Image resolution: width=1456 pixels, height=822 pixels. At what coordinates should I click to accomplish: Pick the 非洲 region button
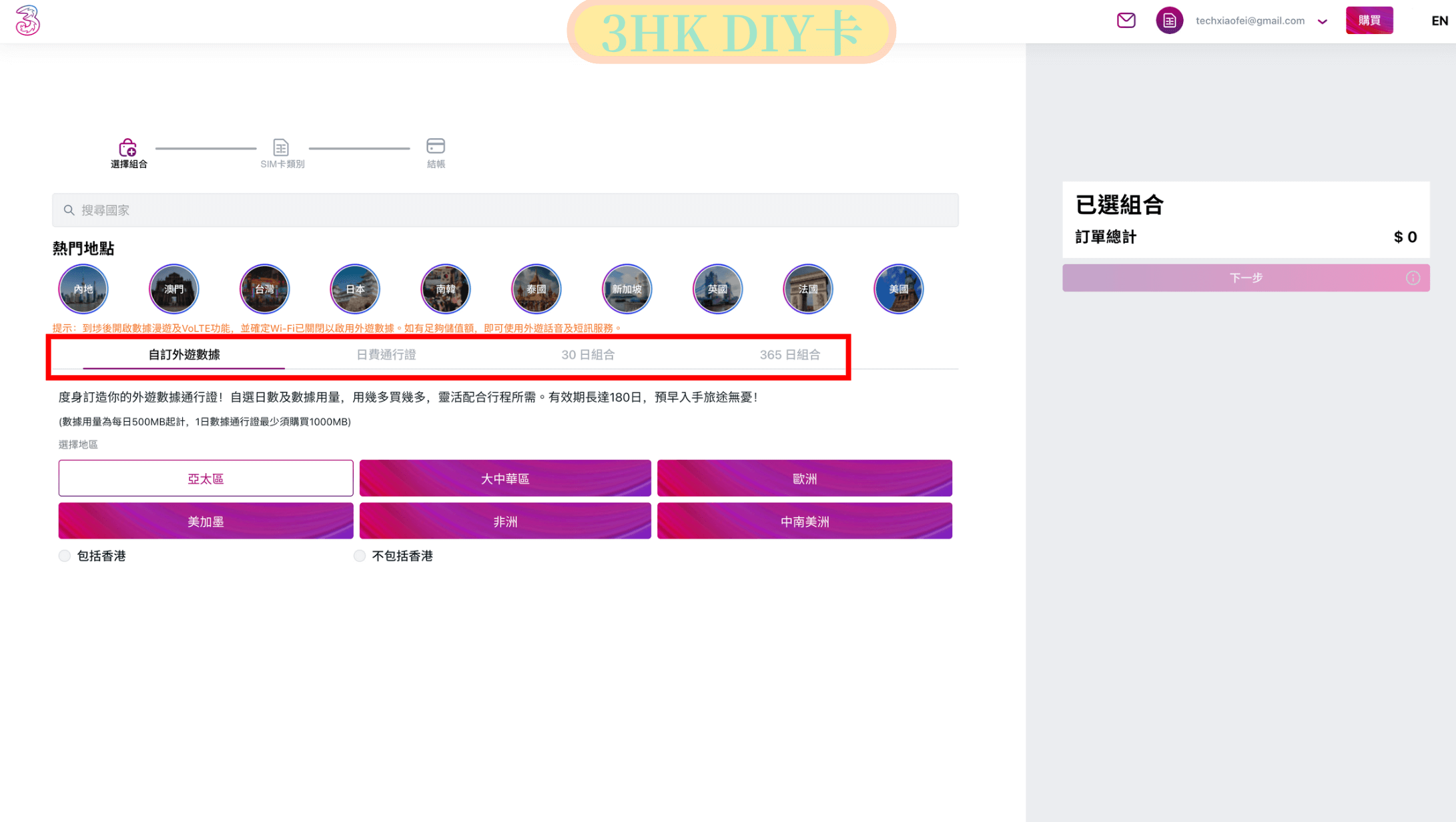coord(505,521)
